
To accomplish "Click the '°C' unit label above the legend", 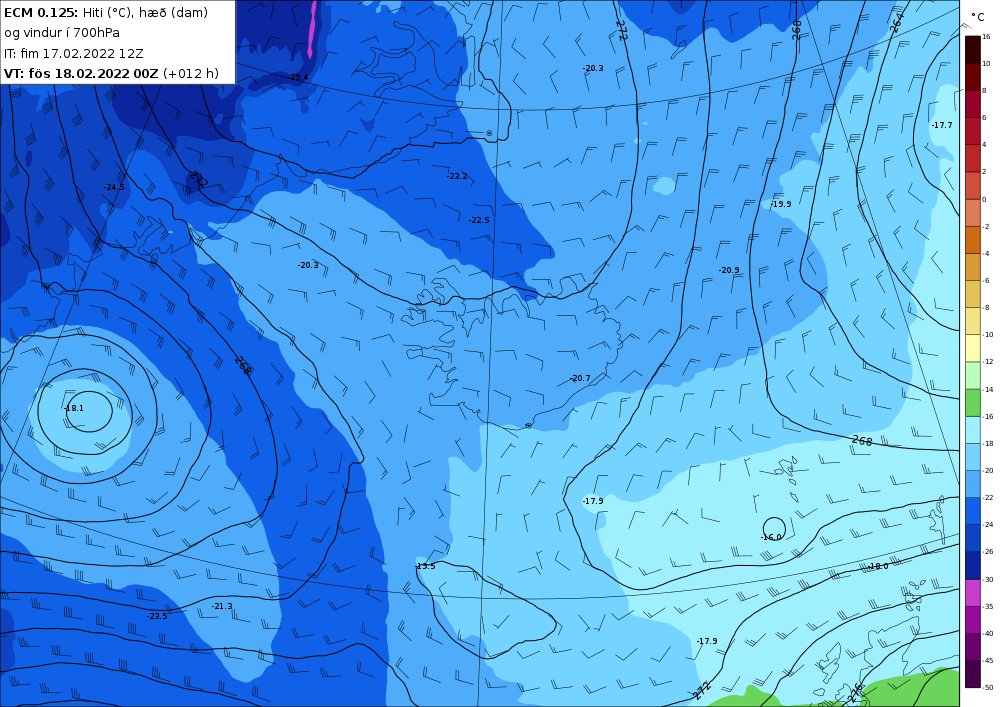I will point(978,17).
